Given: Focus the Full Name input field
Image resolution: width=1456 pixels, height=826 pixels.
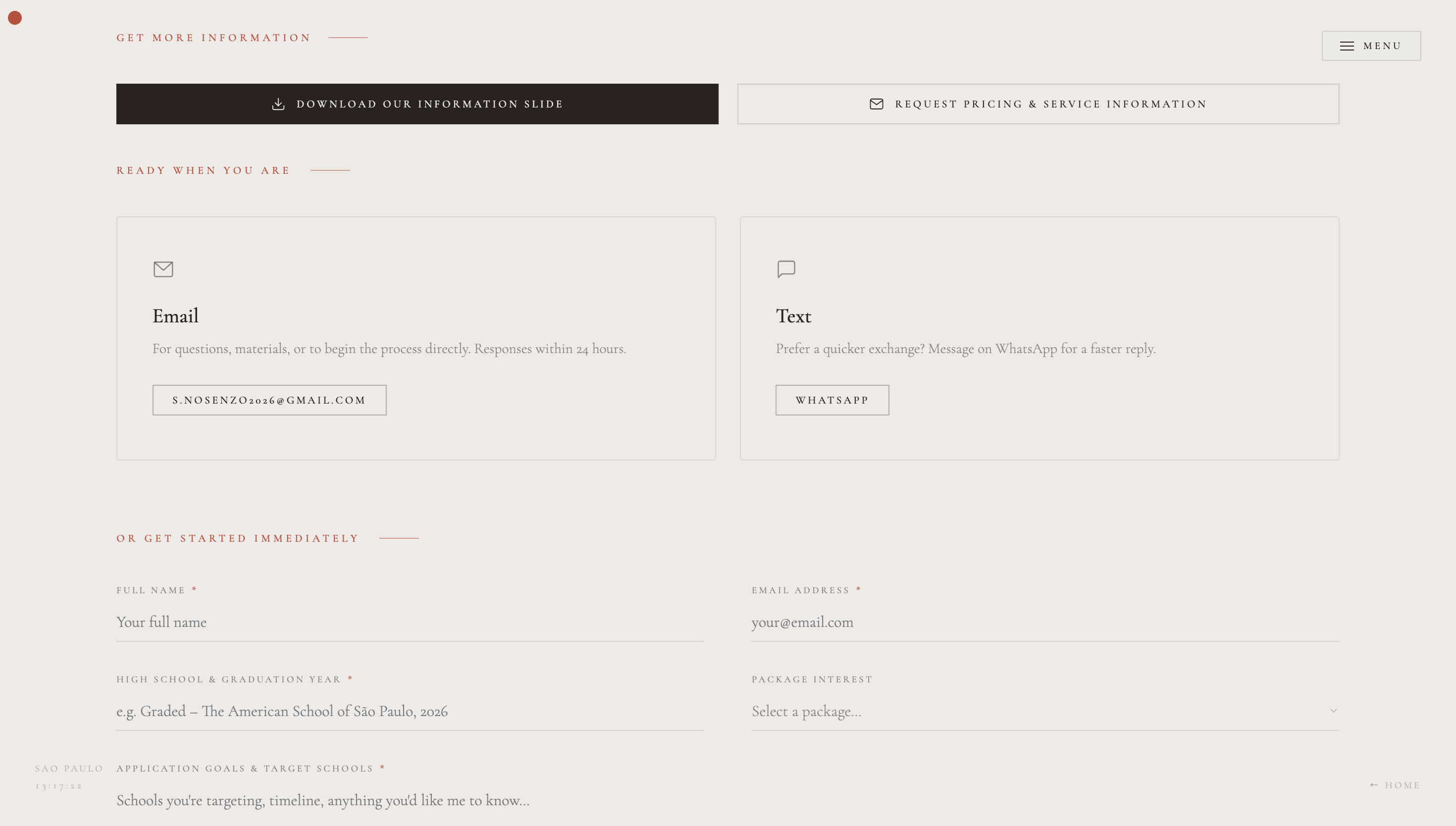Looking at the screenshot, I should click(410, 622).
